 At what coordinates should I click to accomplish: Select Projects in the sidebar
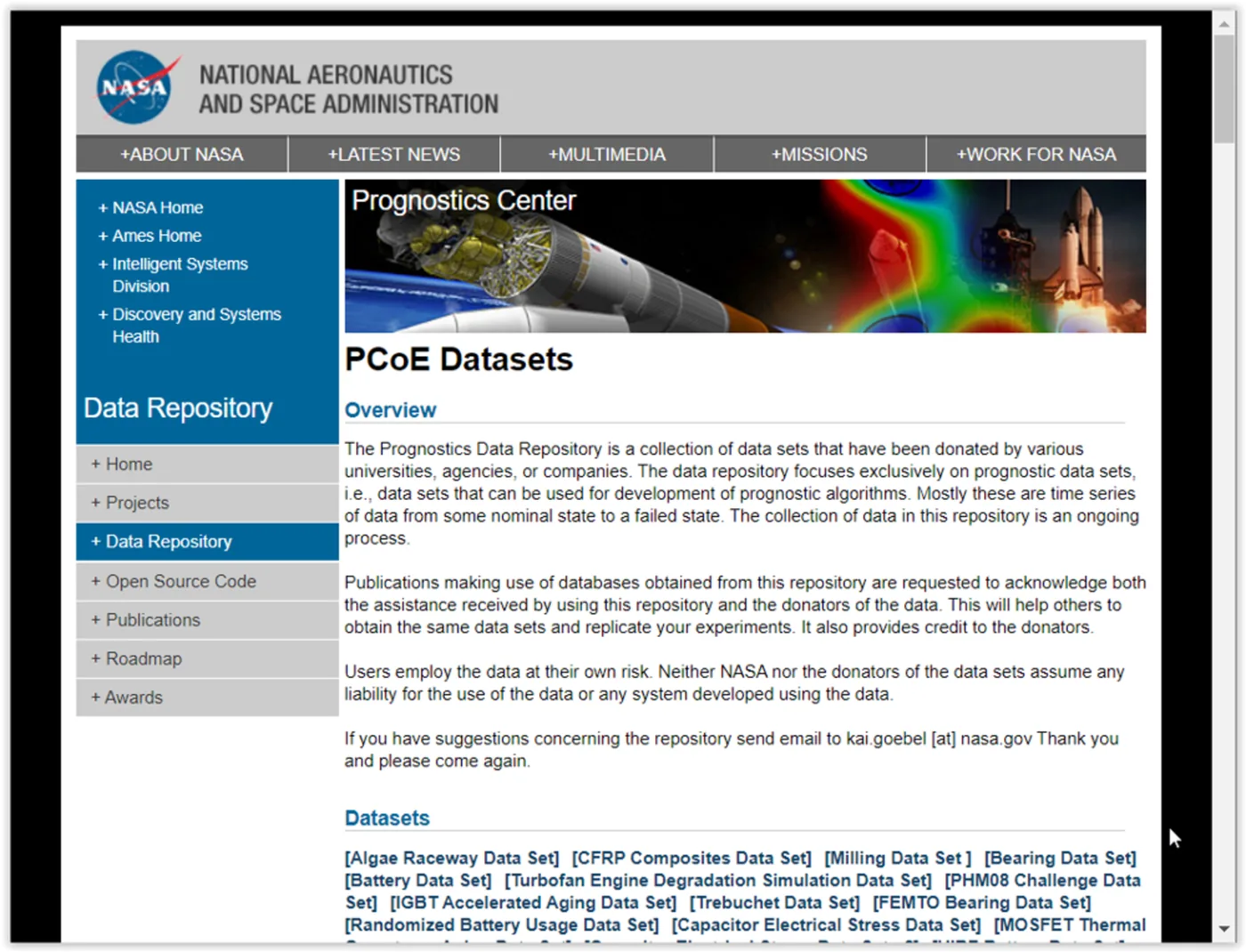[207, 503]
